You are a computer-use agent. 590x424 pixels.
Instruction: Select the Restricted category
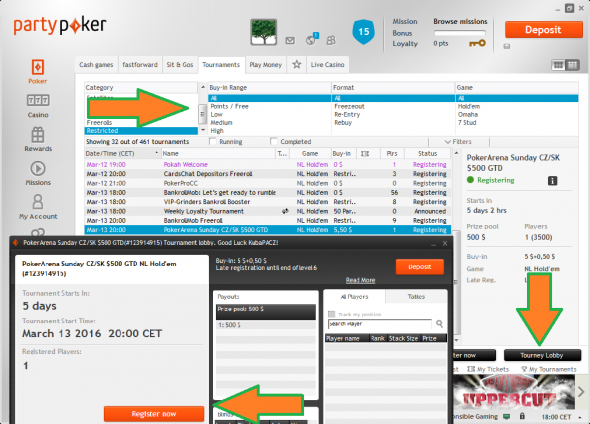point(141,131)
